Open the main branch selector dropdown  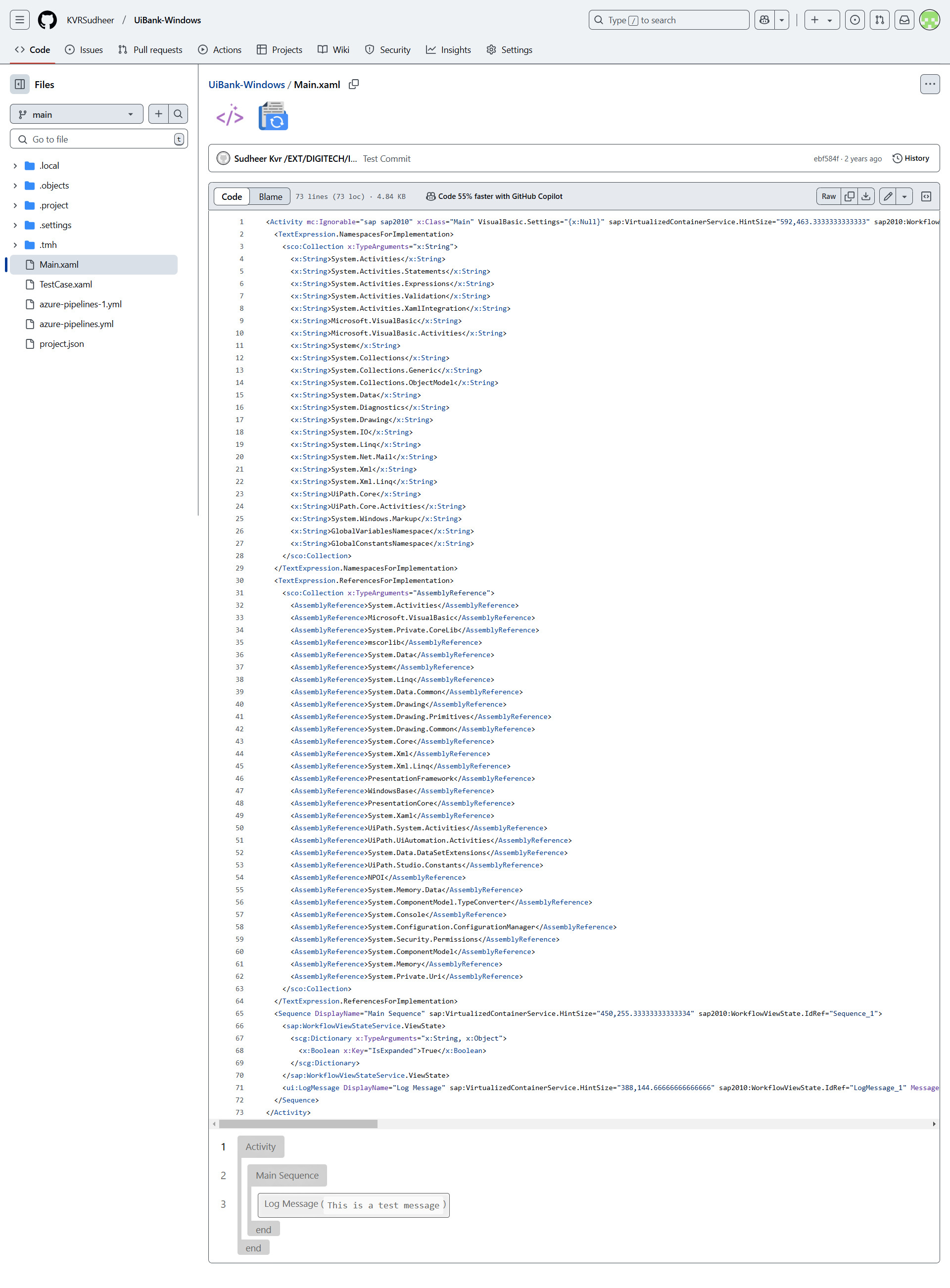pos(77,114)
